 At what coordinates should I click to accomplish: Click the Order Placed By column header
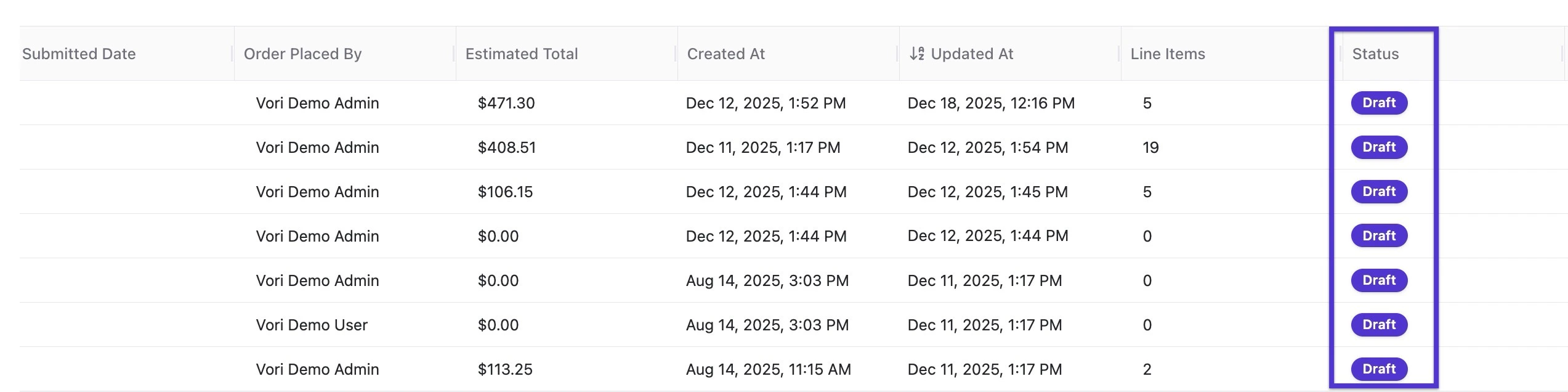302,54
